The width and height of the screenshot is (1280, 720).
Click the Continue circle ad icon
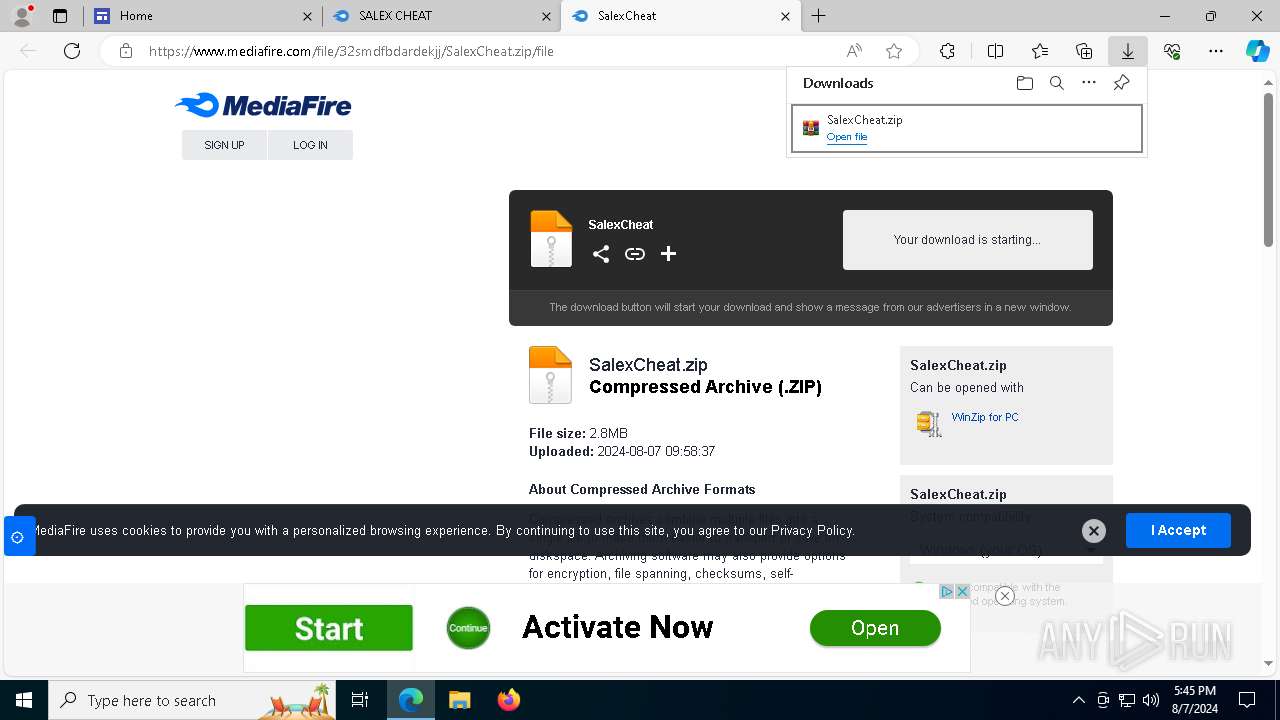[x=468, y=628]
